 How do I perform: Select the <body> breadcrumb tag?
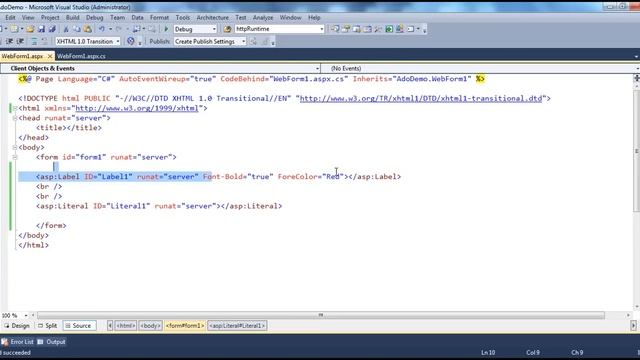click(150, 326)
